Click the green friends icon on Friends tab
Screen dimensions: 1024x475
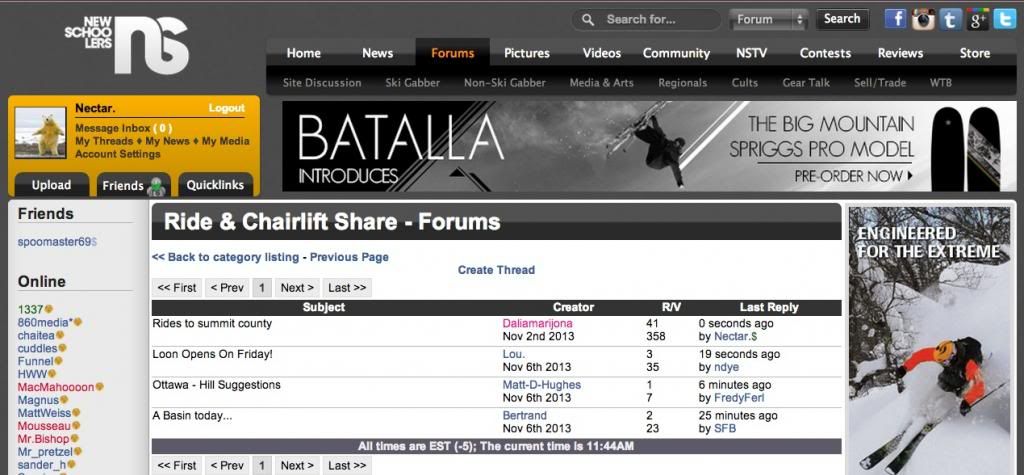[156, 186]
